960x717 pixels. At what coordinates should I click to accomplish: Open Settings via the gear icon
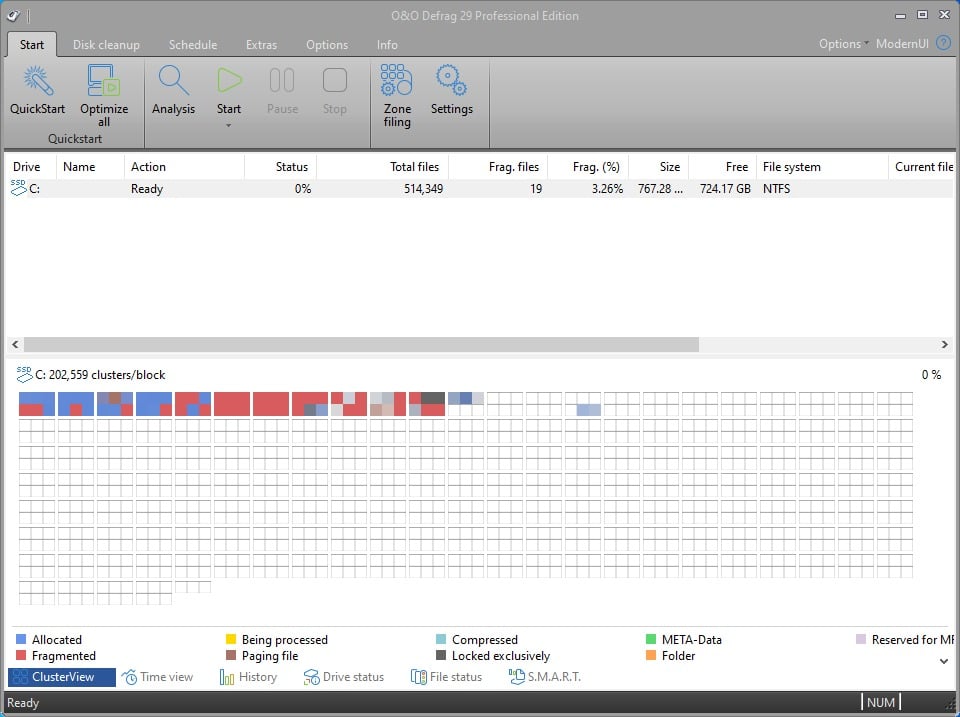coord(451,80)
